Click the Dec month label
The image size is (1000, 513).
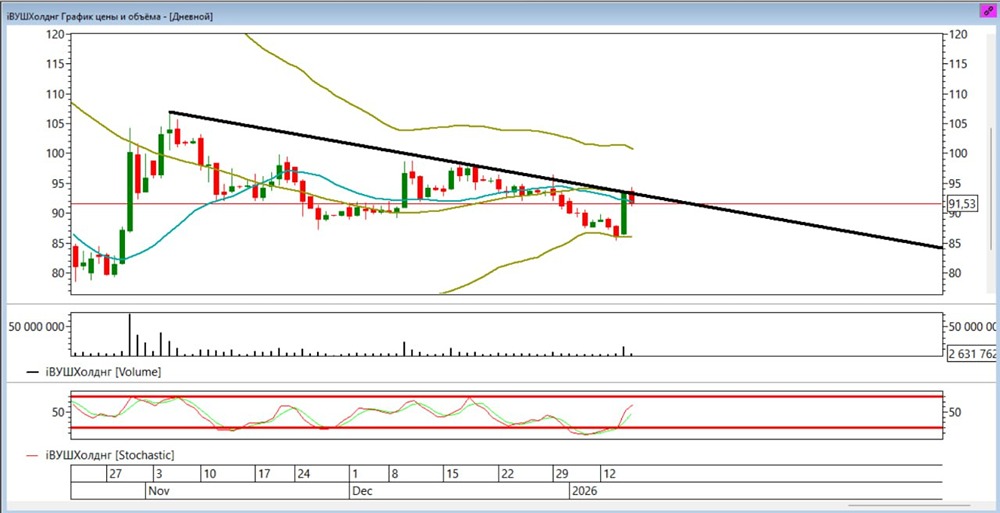pos(360,491)
